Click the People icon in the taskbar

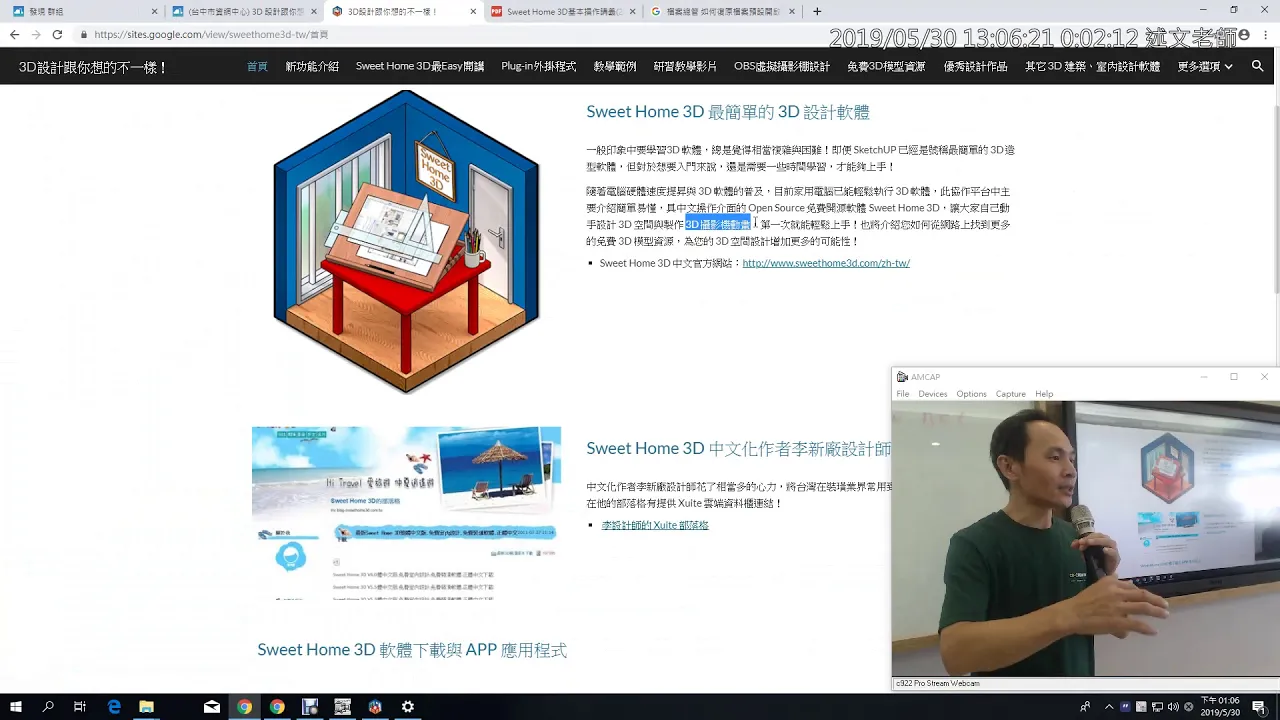pos(1086,707)
